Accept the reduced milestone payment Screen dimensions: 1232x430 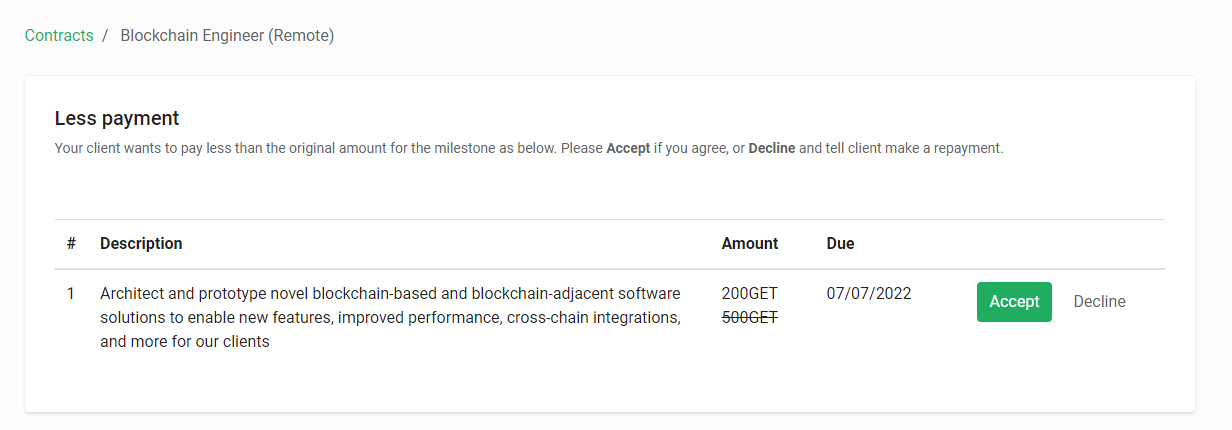point(1014,301)
